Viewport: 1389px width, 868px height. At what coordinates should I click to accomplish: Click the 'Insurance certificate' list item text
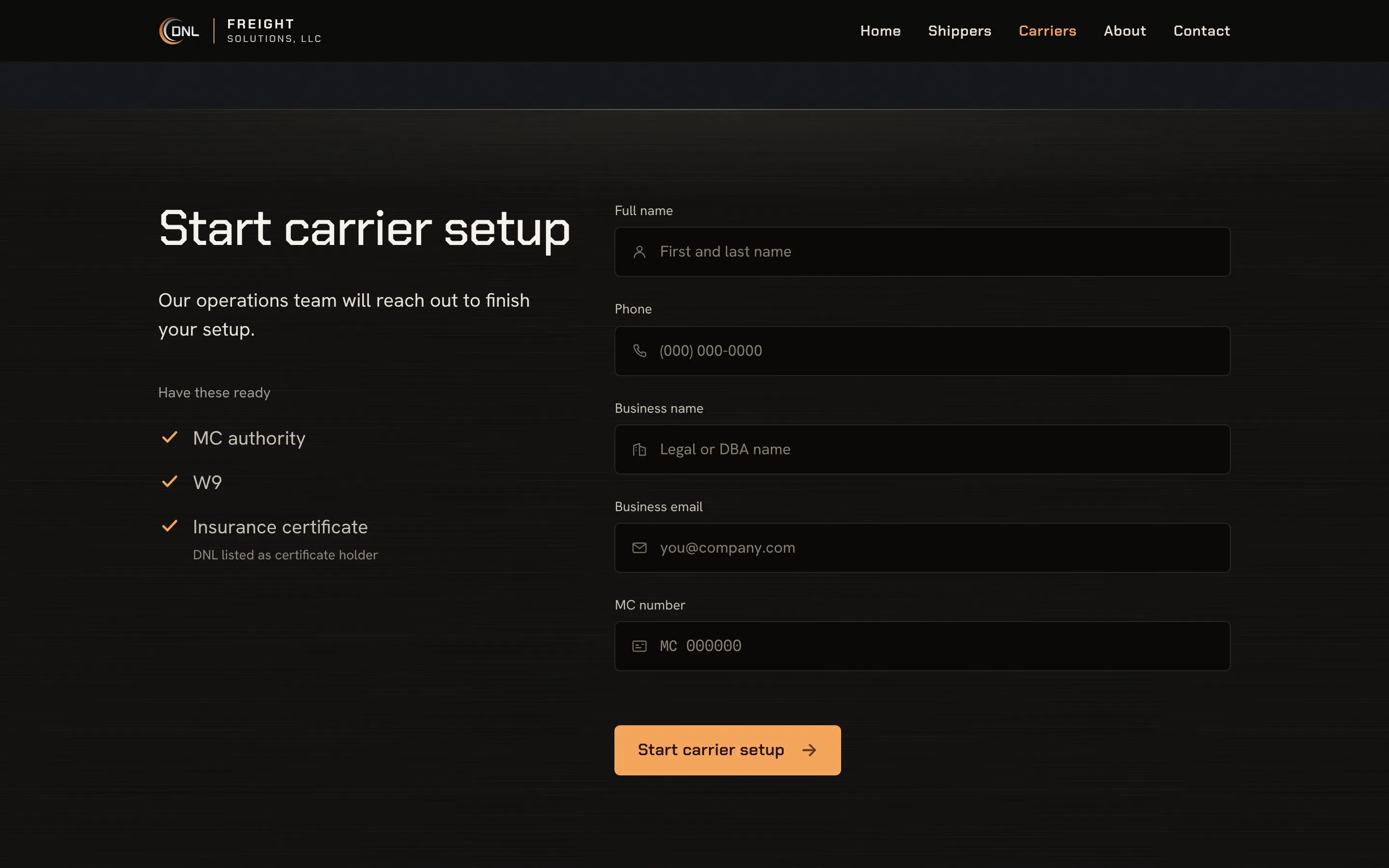coord(280,527)
